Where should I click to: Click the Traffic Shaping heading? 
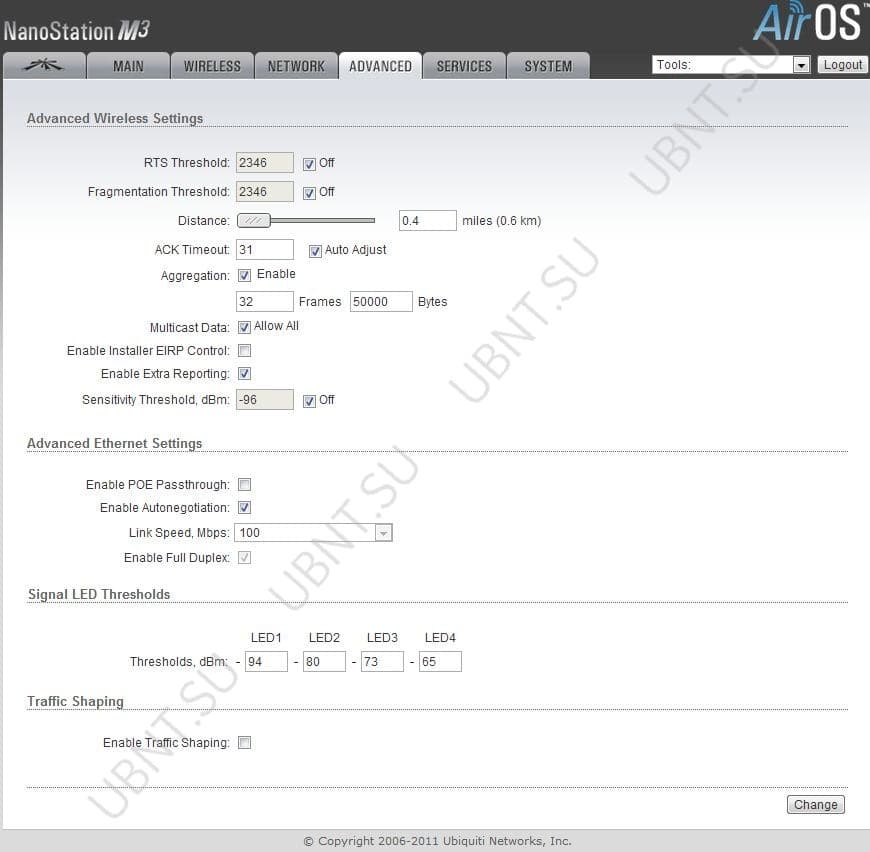(75, 701)
